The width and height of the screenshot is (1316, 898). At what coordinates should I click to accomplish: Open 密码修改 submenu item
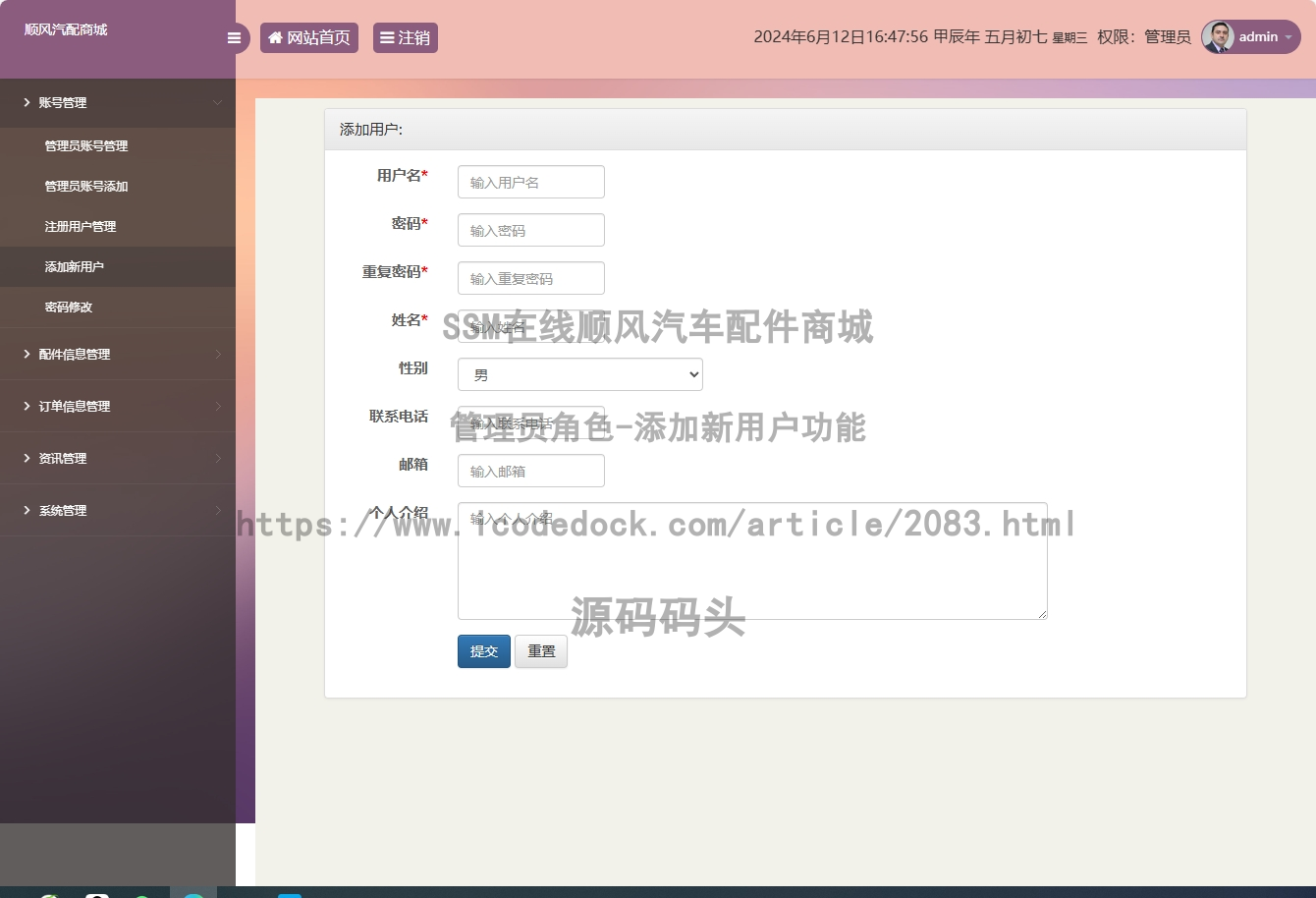118,307
